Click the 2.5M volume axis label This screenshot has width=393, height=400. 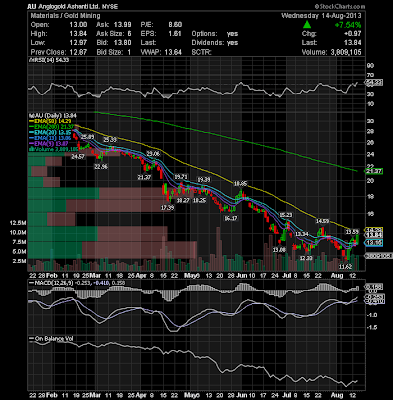(x=19, y=261)
